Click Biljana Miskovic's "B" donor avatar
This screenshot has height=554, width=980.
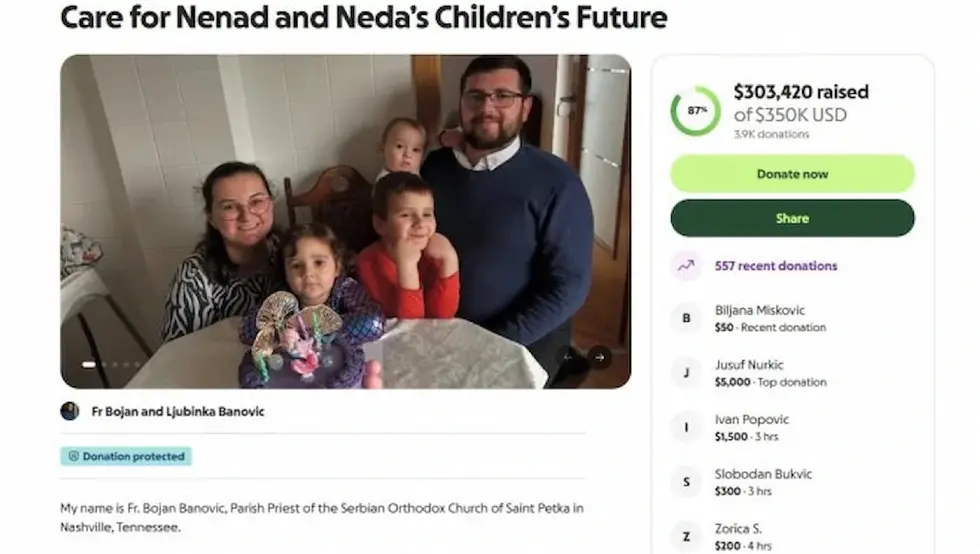685,318
